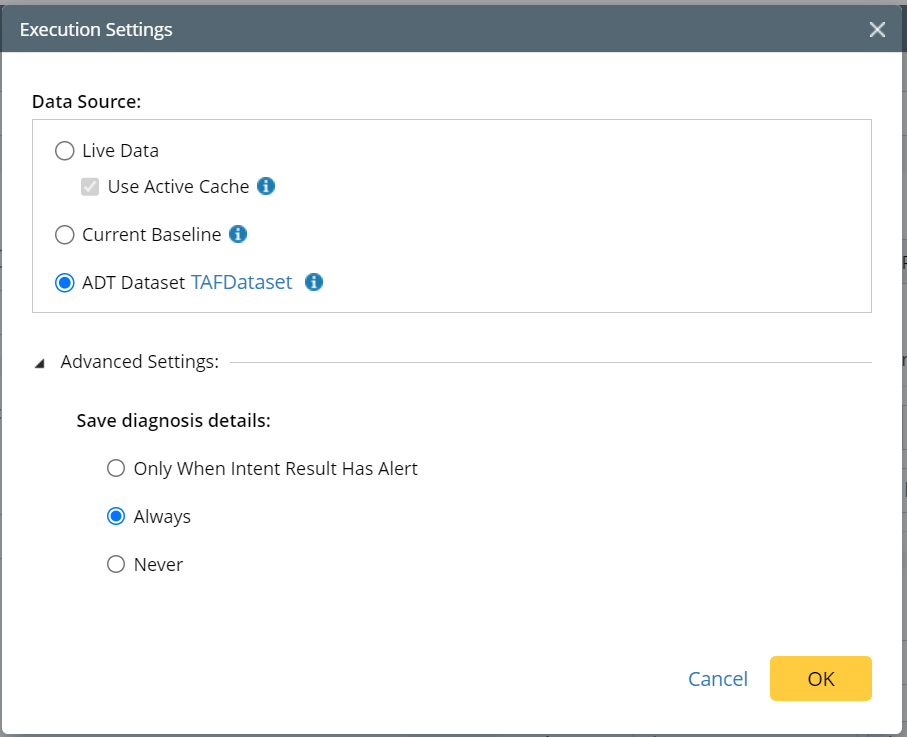Click the Data Source label
This screenshot has width=907, height=737.
coord(87,101)
